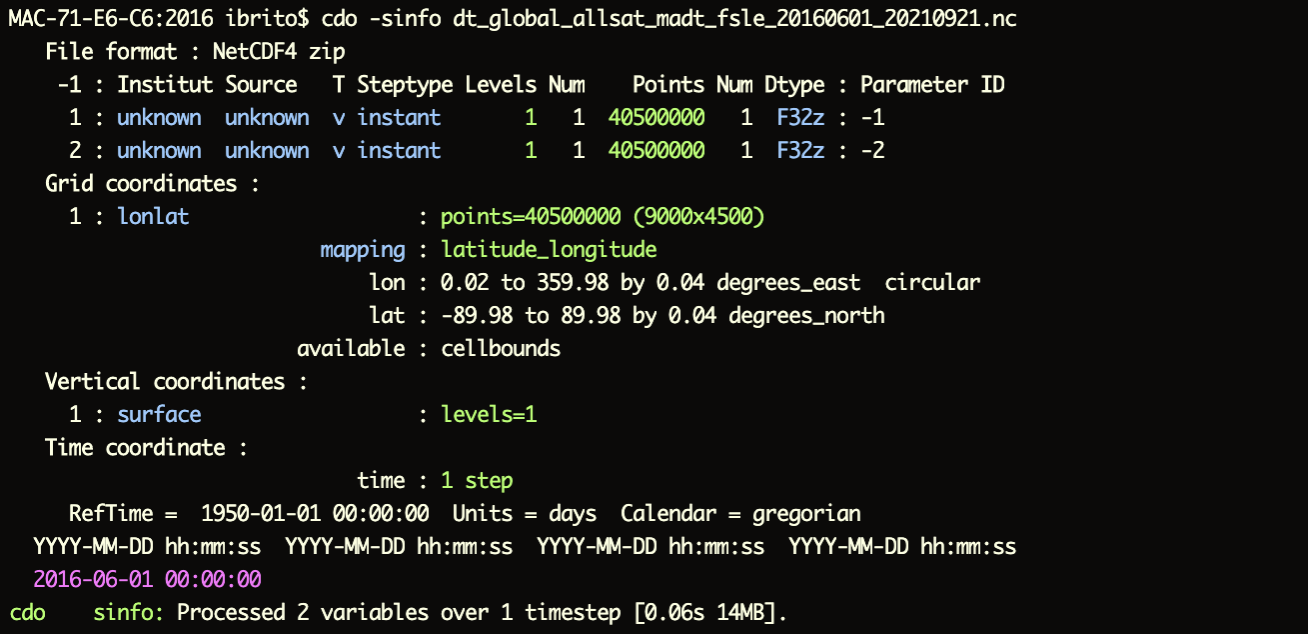
Task: Click the magenta timestamp "2016-06-01 00:00:00"
Action: [147, 580]
